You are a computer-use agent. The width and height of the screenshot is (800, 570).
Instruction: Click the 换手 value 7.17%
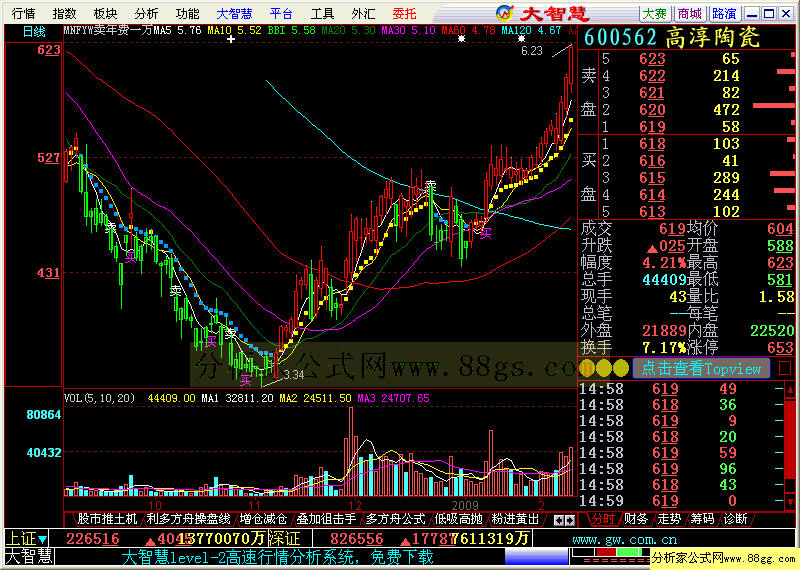[x=664, y=348]
